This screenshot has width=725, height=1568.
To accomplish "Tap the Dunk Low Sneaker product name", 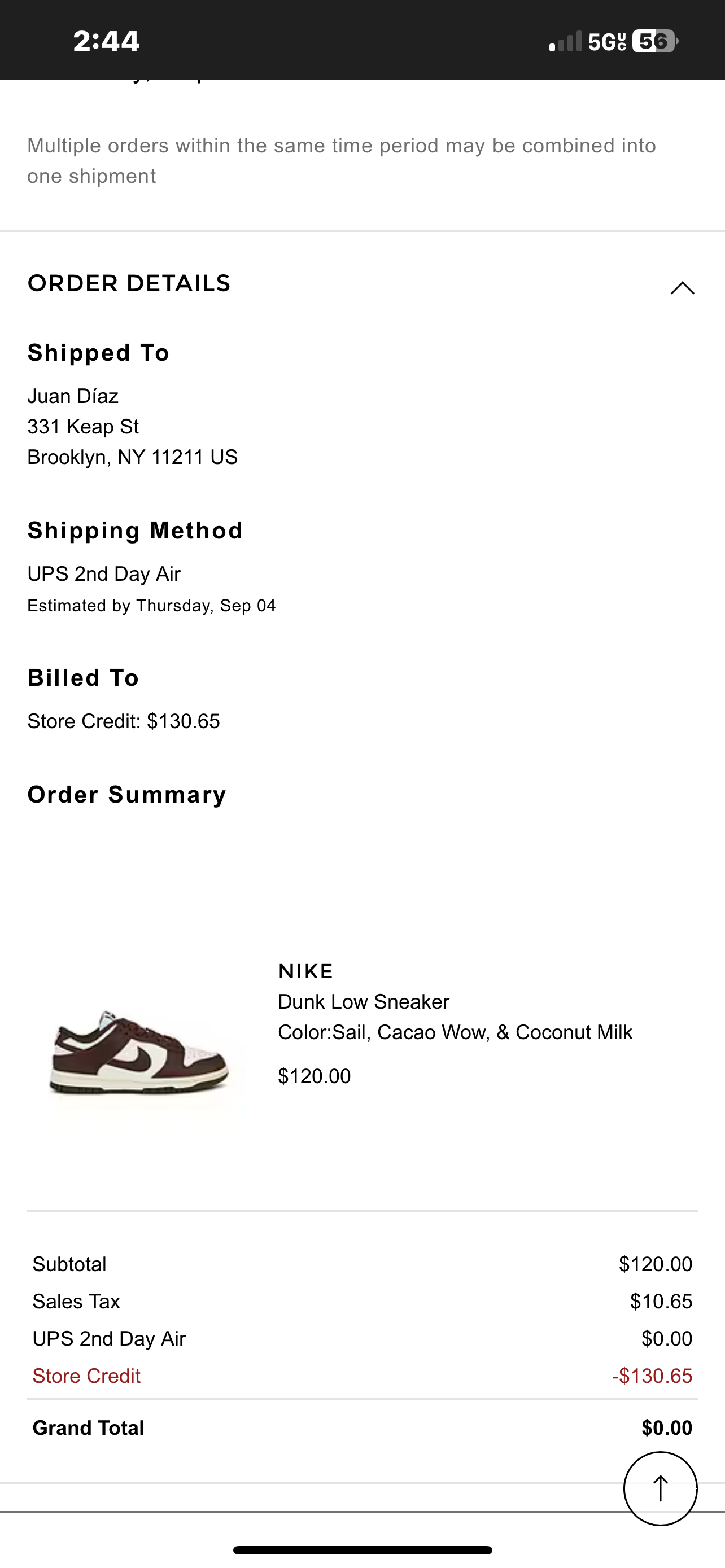I will point(364,1001).
